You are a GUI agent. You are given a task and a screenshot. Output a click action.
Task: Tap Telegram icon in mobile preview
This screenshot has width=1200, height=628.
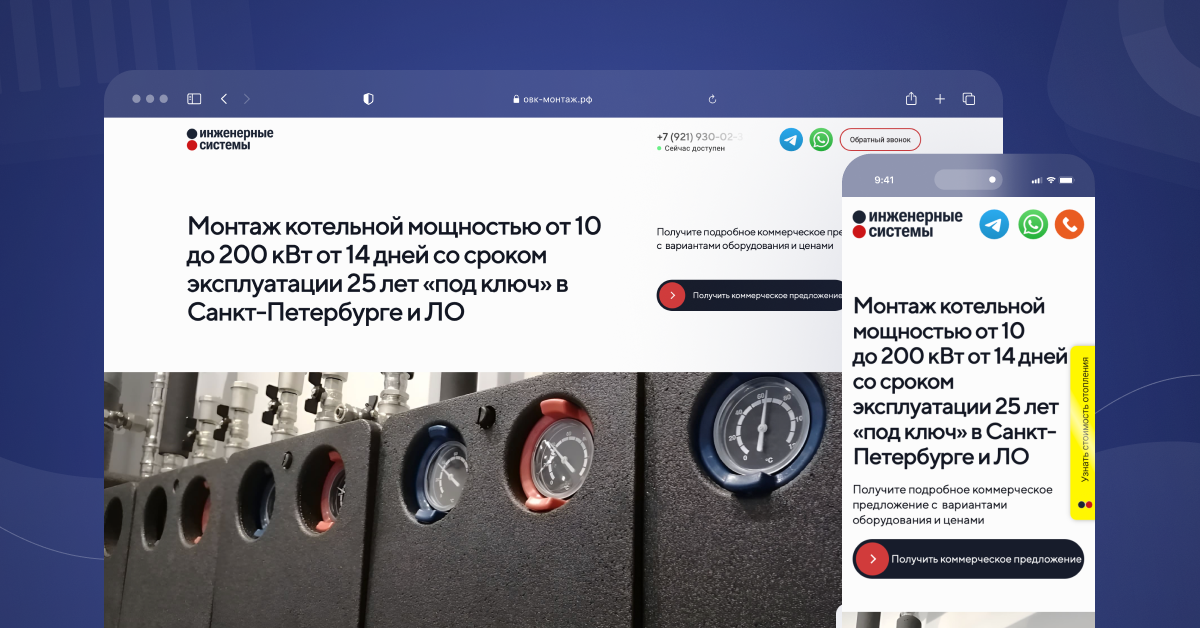[x=994, y=224]
